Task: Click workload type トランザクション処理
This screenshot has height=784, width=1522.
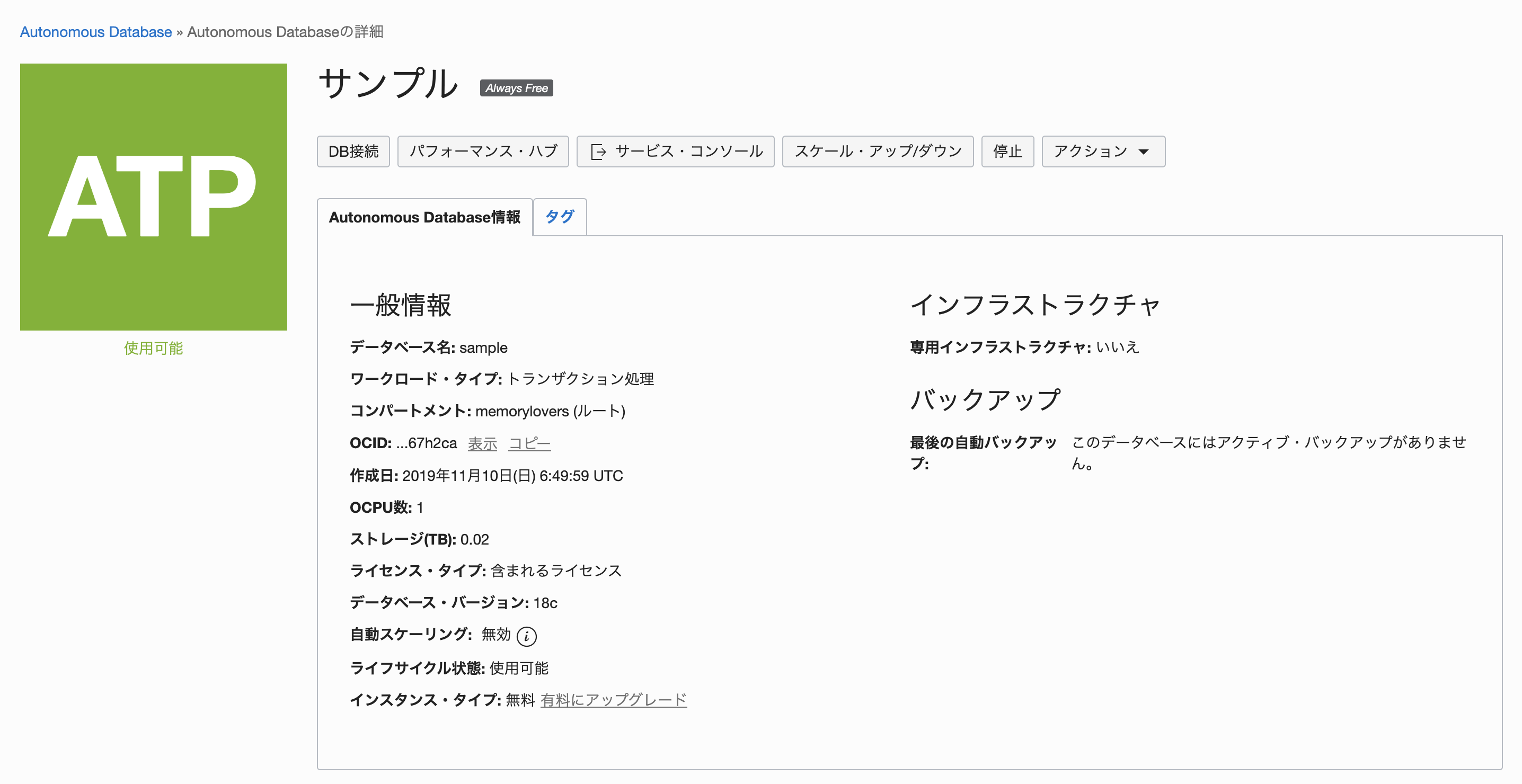Action: (x=580, y=379)
